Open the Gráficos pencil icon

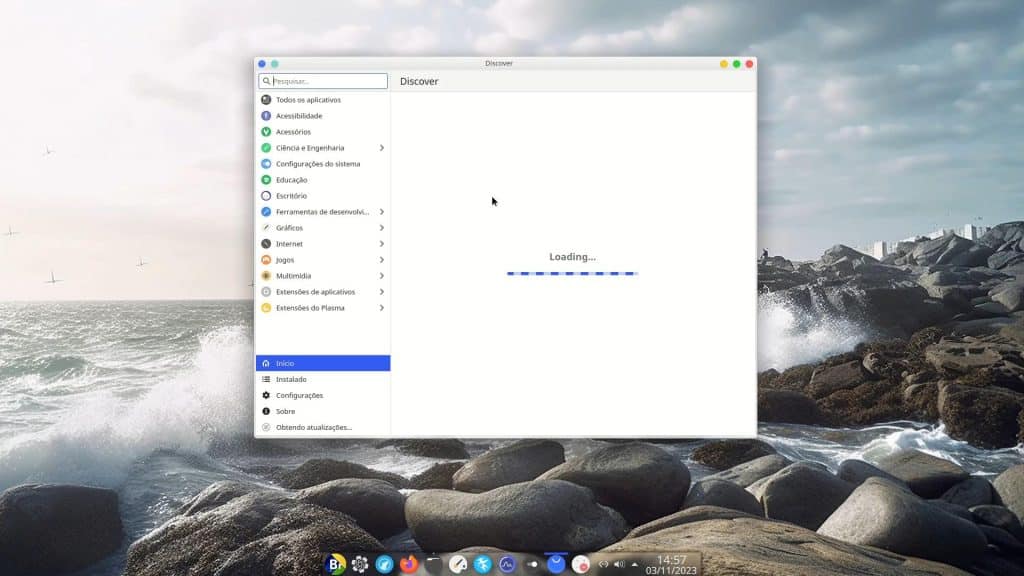click(267, 227)
